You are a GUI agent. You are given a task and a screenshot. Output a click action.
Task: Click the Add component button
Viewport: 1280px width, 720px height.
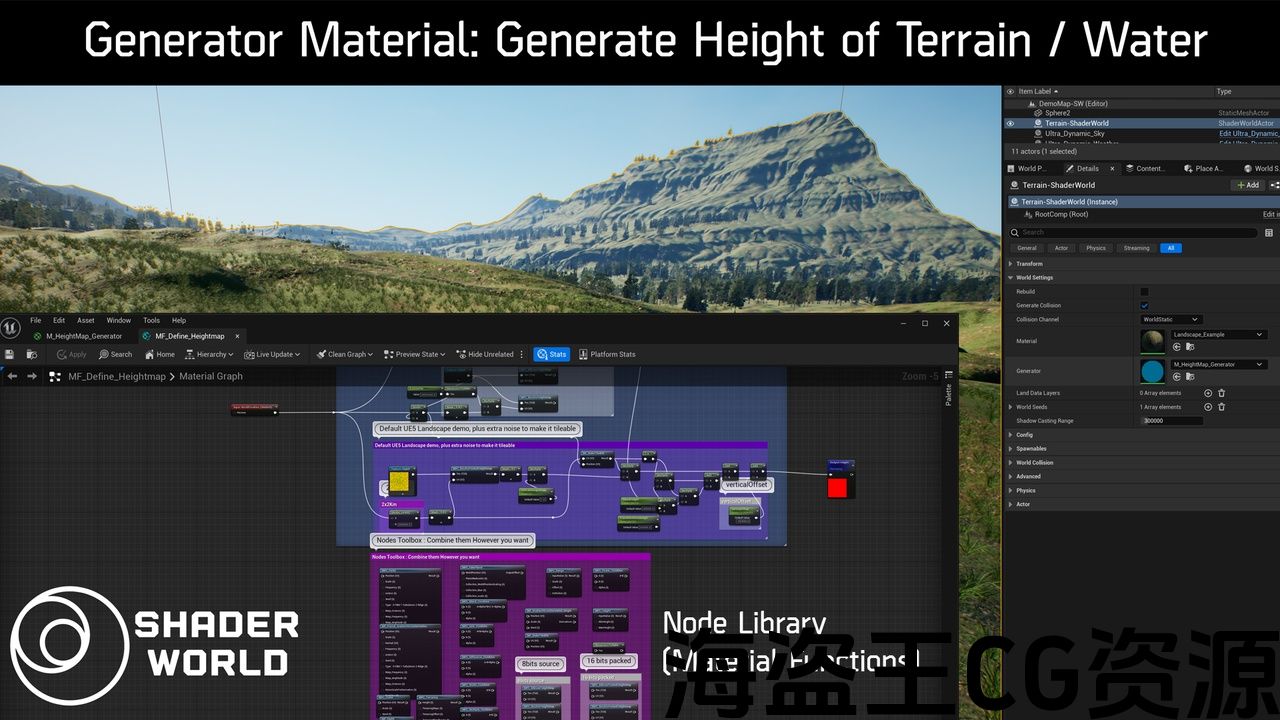click(x=1247, y=185)
